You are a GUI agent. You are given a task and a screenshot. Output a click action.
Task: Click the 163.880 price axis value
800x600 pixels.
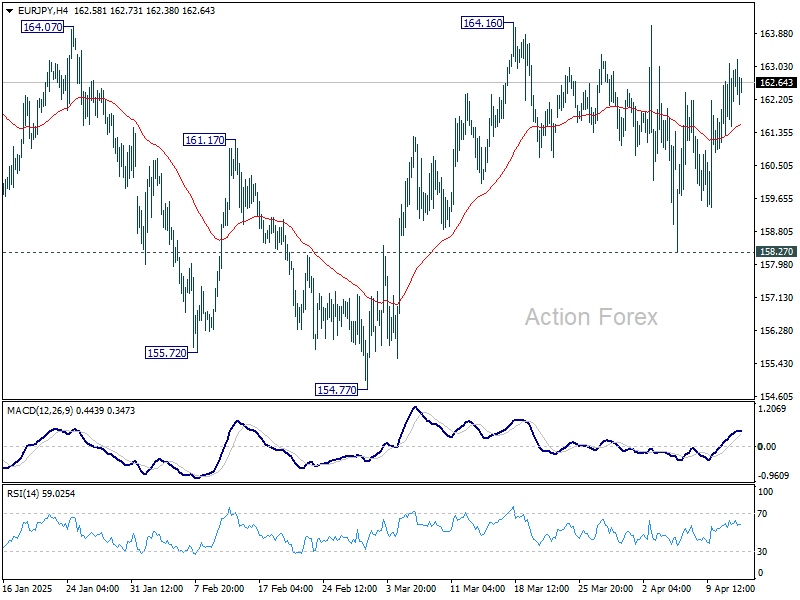pos(777,34)
